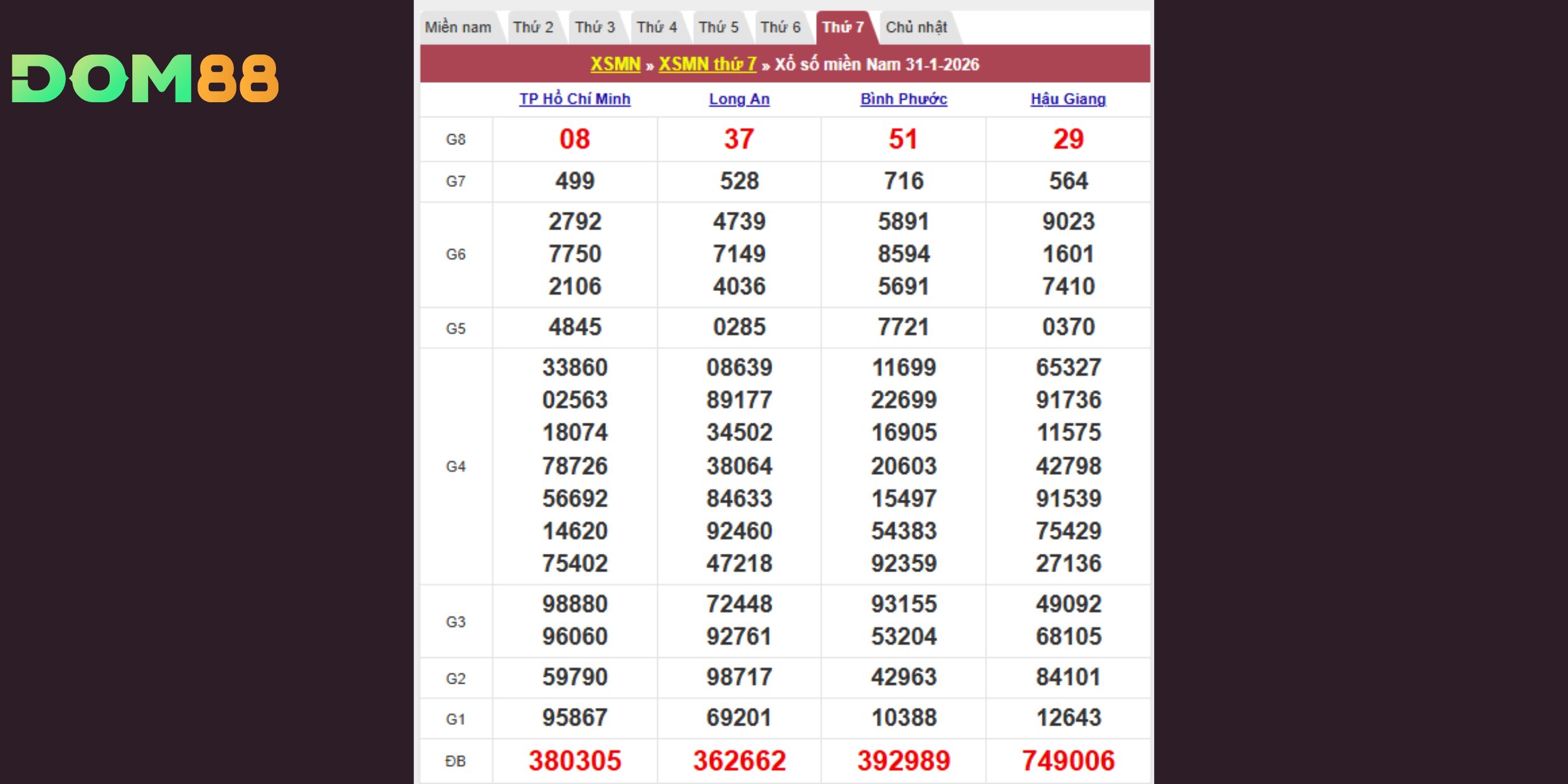
Task: Switch to the Chủ nhật tab
Action: click(916, 28)
